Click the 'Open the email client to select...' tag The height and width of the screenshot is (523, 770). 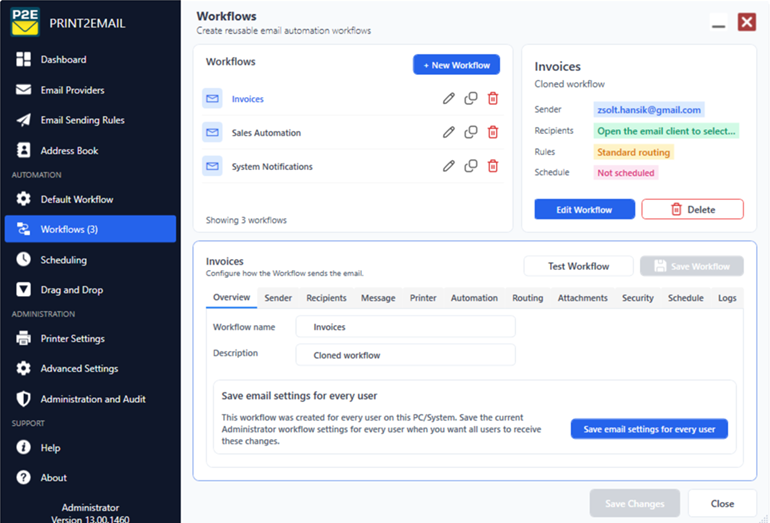666,131
